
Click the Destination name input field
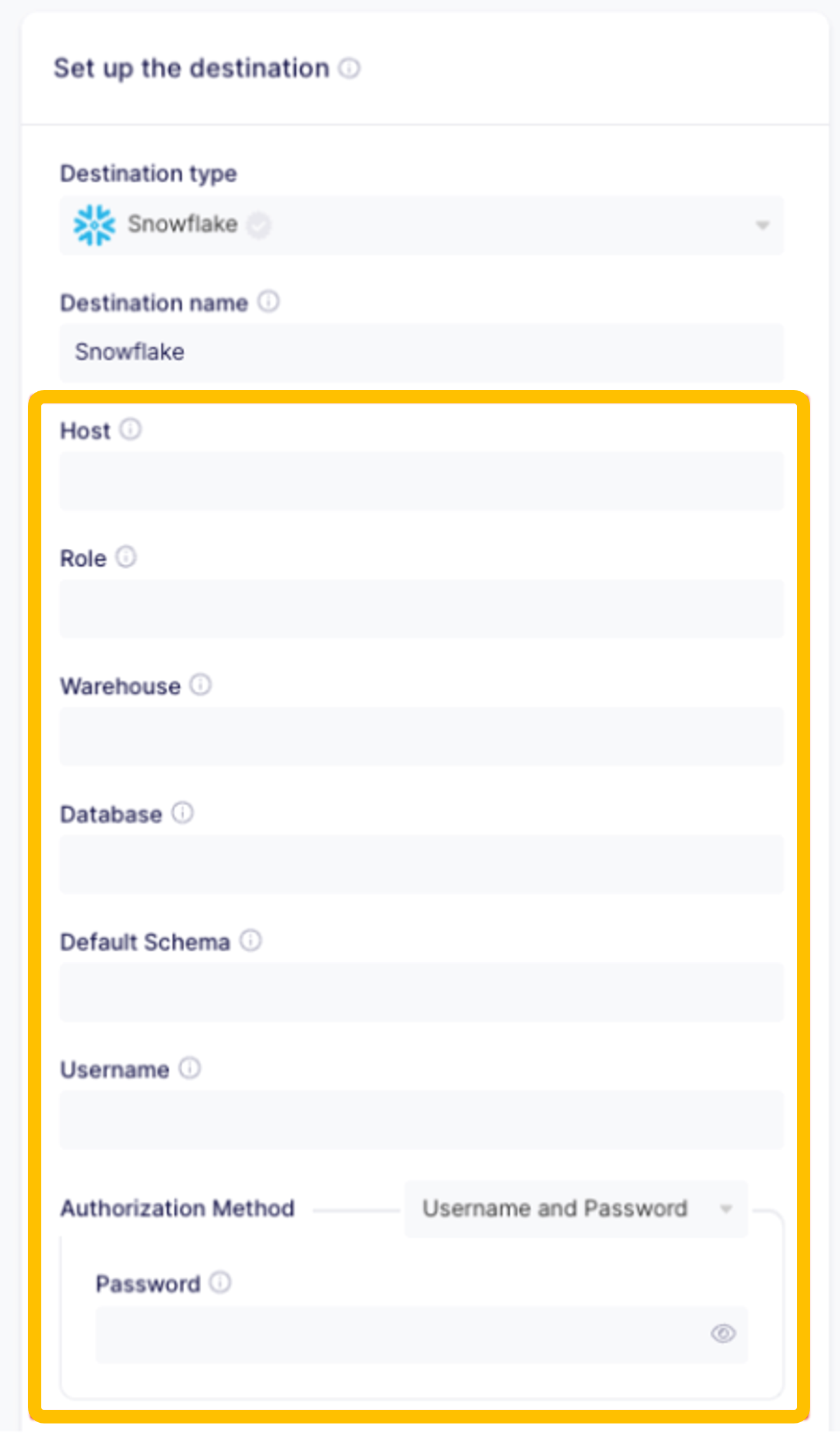[x=422, y=352]
